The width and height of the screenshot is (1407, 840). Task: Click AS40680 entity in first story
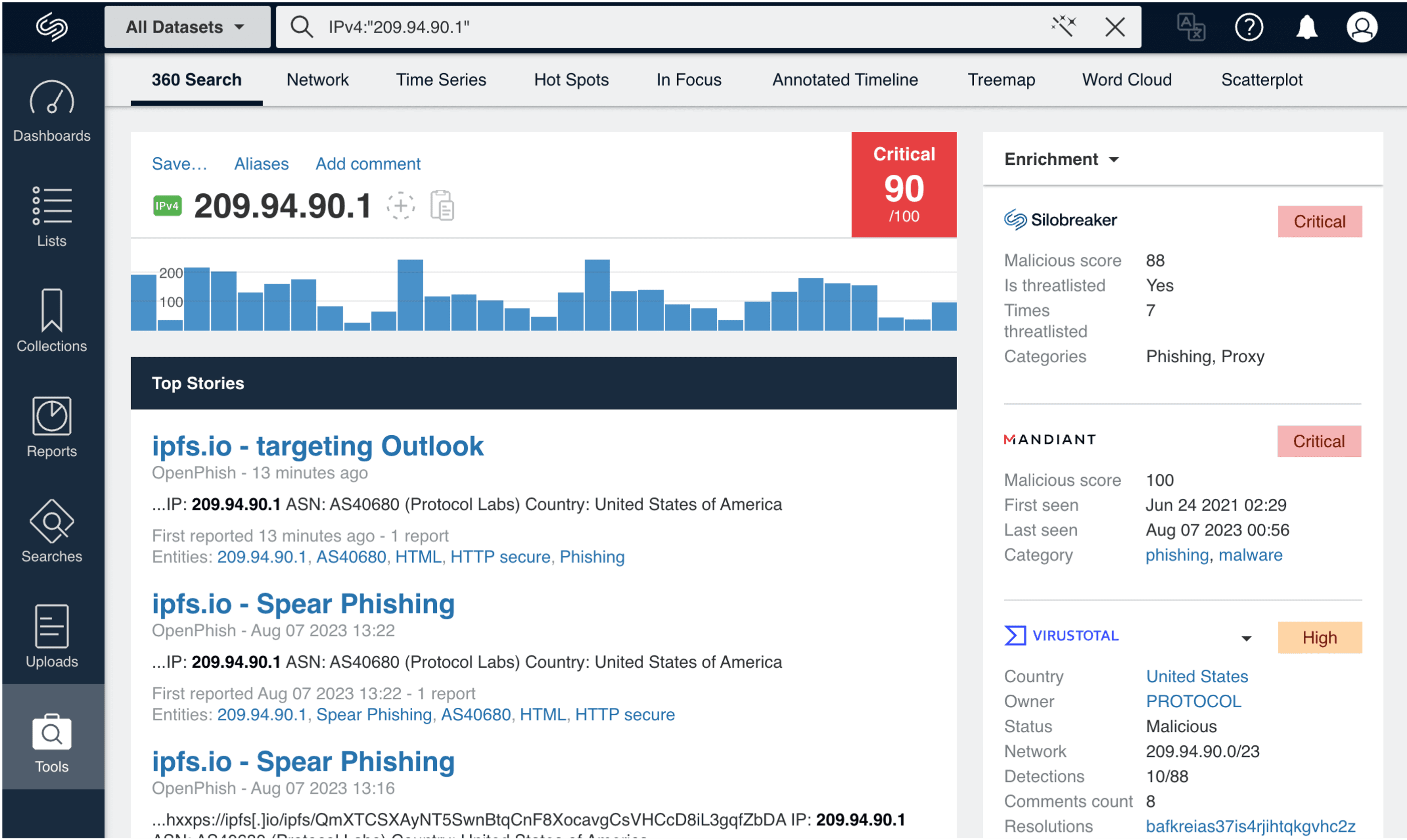click(351, 556)
